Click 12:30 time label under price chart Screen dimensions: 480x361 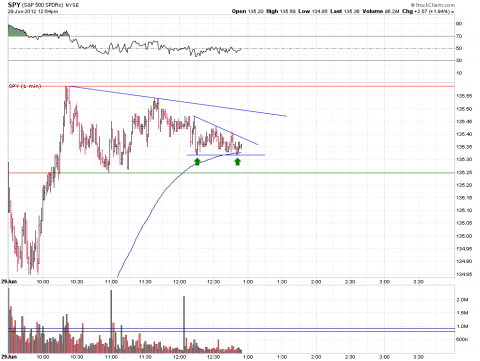(x=213, y=282)
